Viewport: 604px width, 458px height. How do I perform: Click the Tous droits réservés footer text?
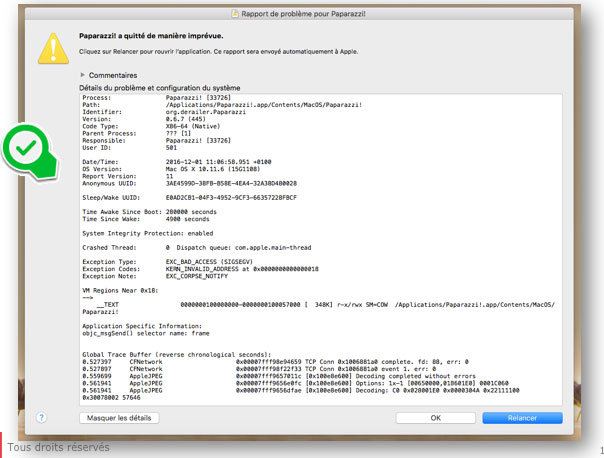click(58, 447)
